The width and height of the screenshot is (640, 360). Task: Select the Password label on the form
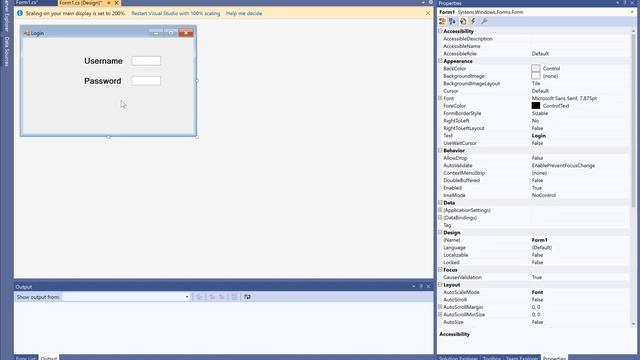point(102,81)
